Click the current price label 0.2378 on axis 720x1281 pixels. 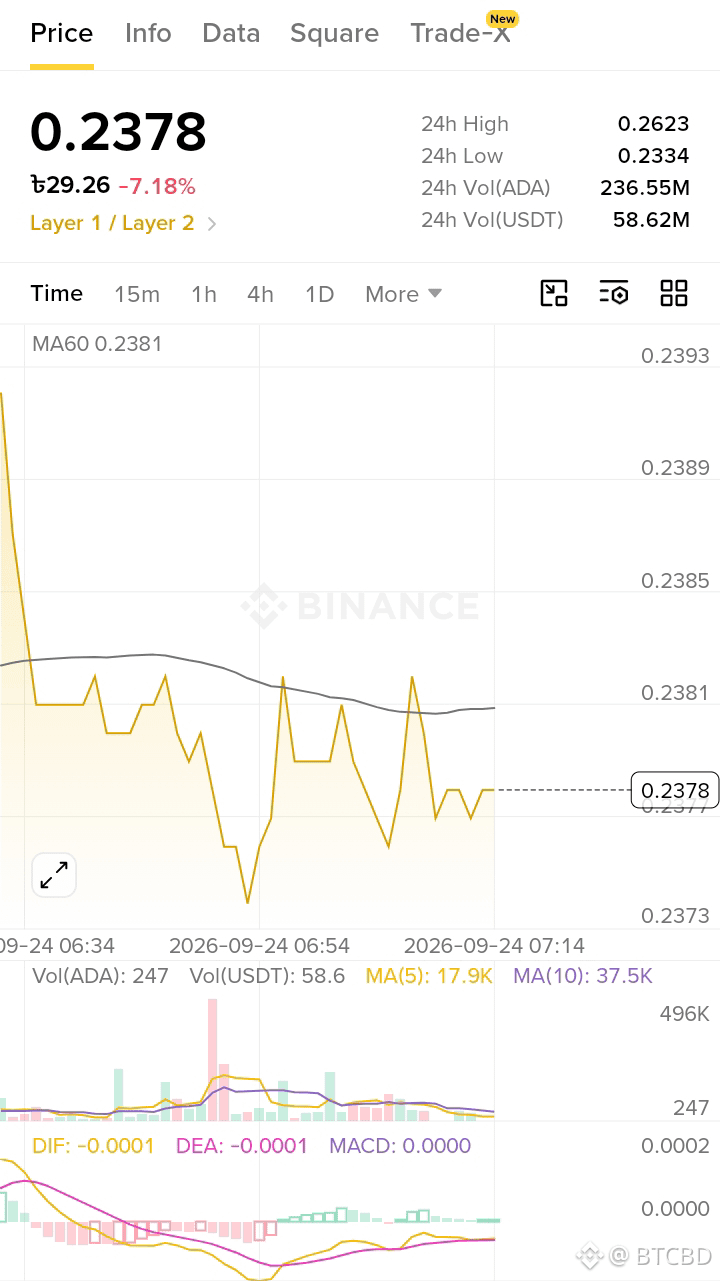click(x=675, y=790)
